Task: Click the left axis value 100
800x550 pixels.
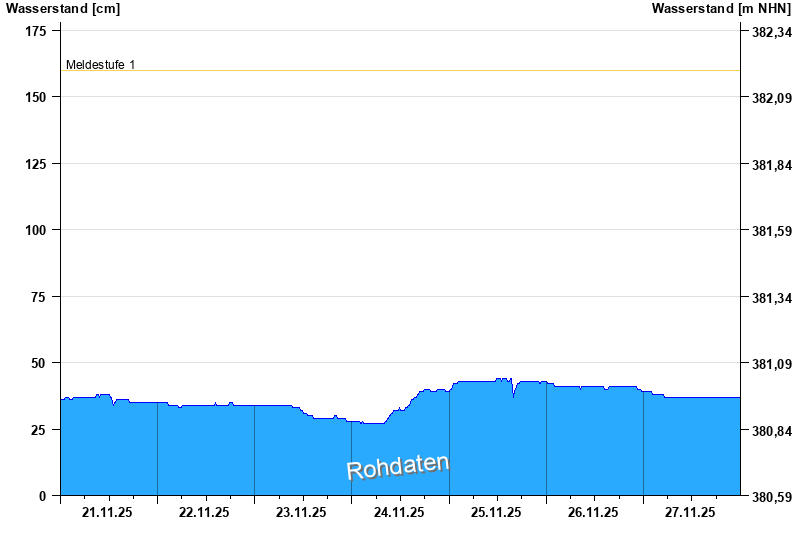Action: pyautogui.click(x=35, y=230)
